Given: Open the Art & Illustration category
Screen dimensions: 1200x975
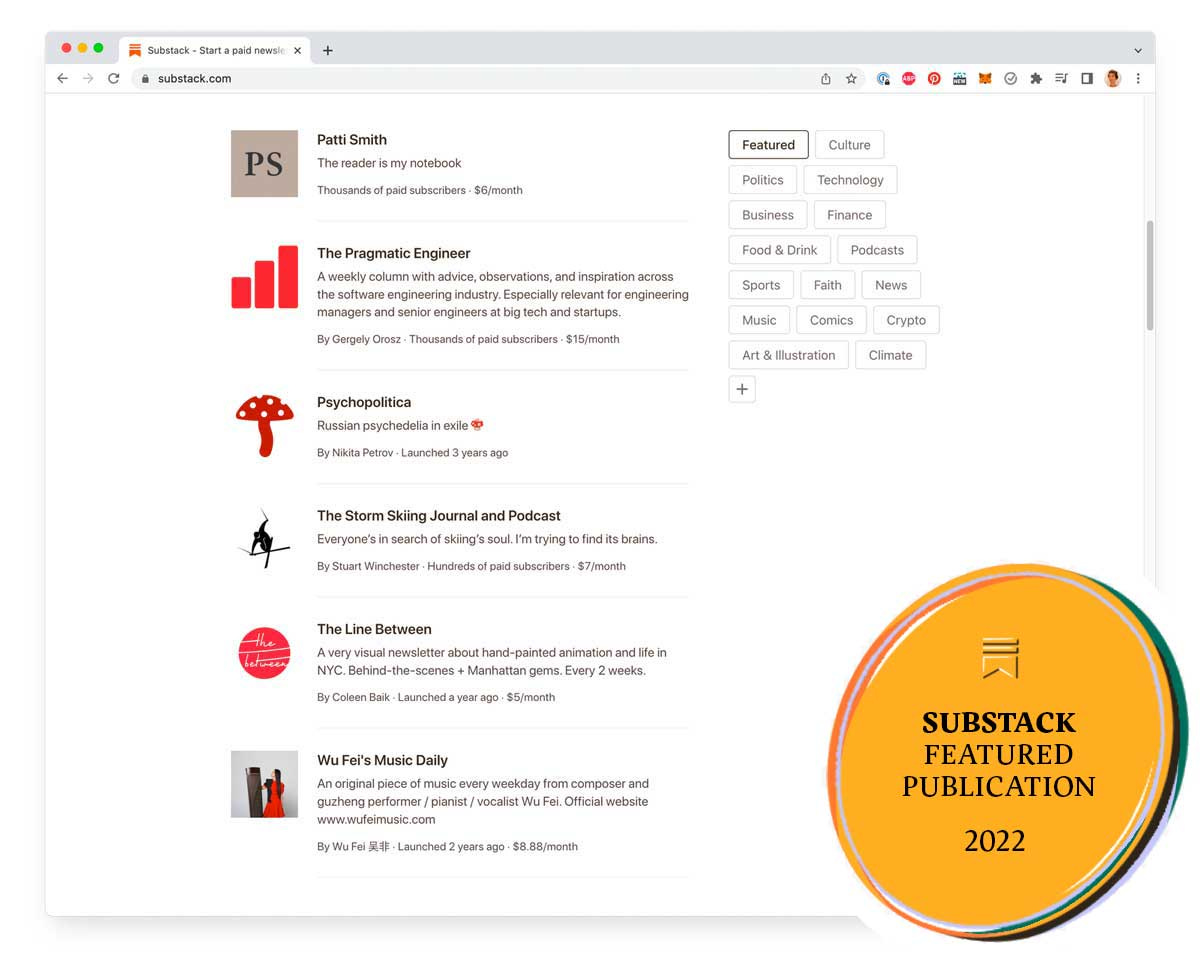Looking at the screenshot, I should tap(789, 355).
